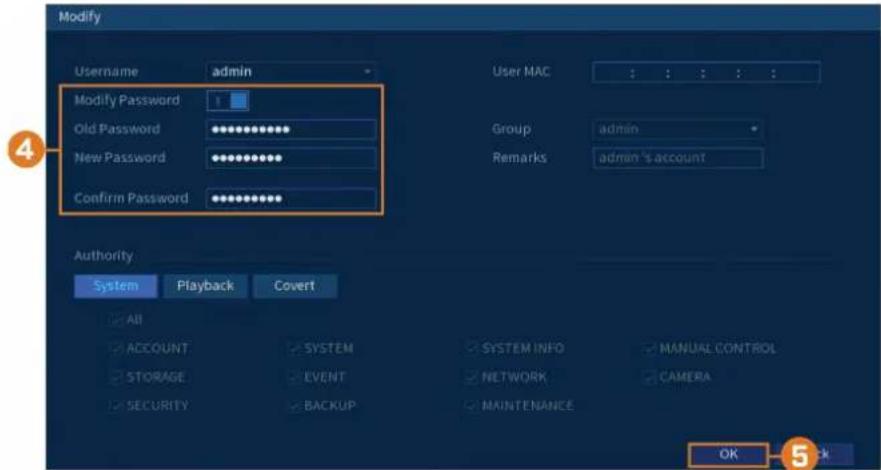
Task: Open the Group dropdown
Action: click(x=678, y=129)
